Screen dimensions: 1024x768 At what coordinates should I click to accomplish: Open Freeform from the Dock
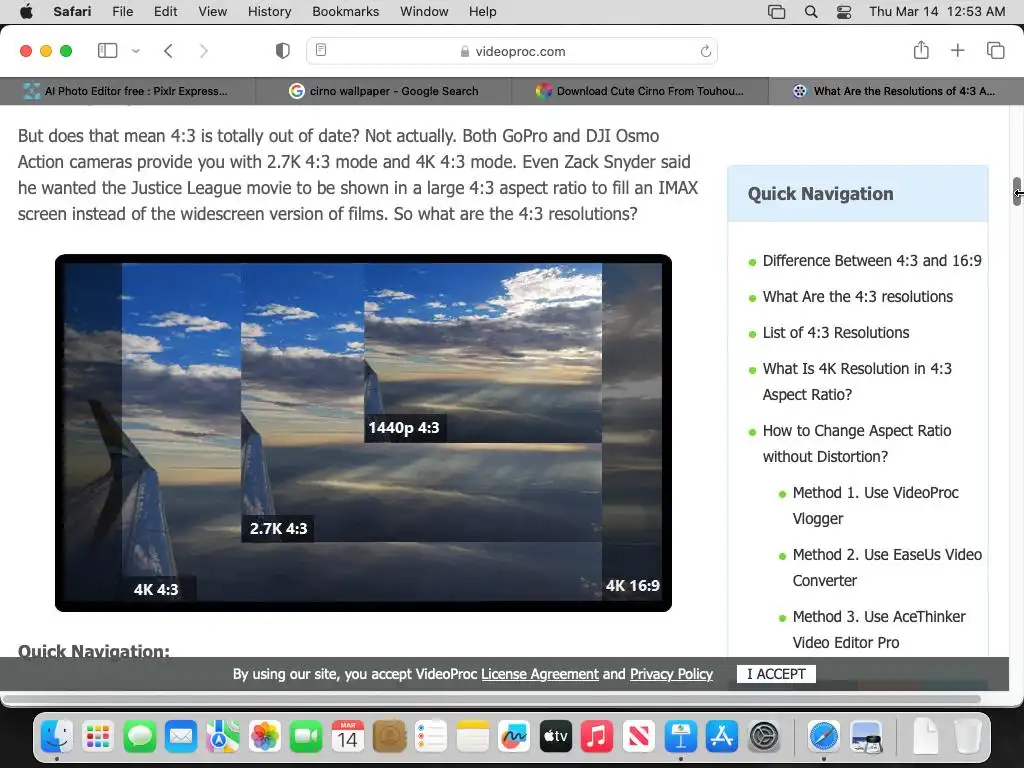[x=514, y=737]
